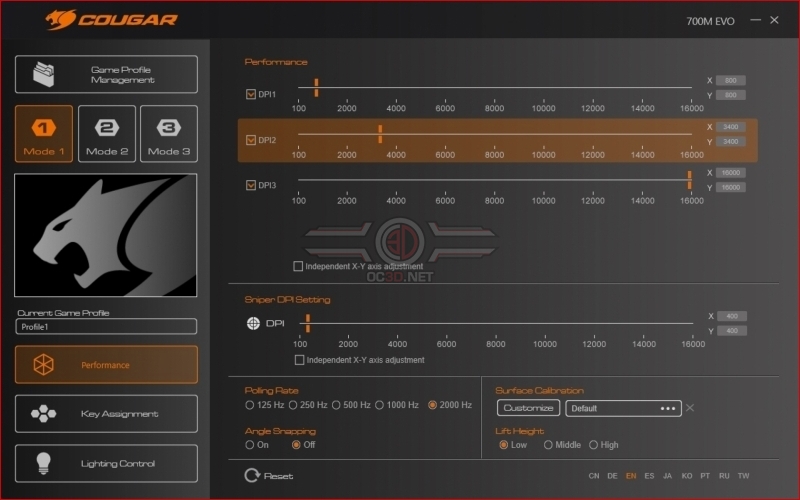Uncheck the DPI3 checkbox
Viewport: 800px width, 500px height.
[251, 185]
